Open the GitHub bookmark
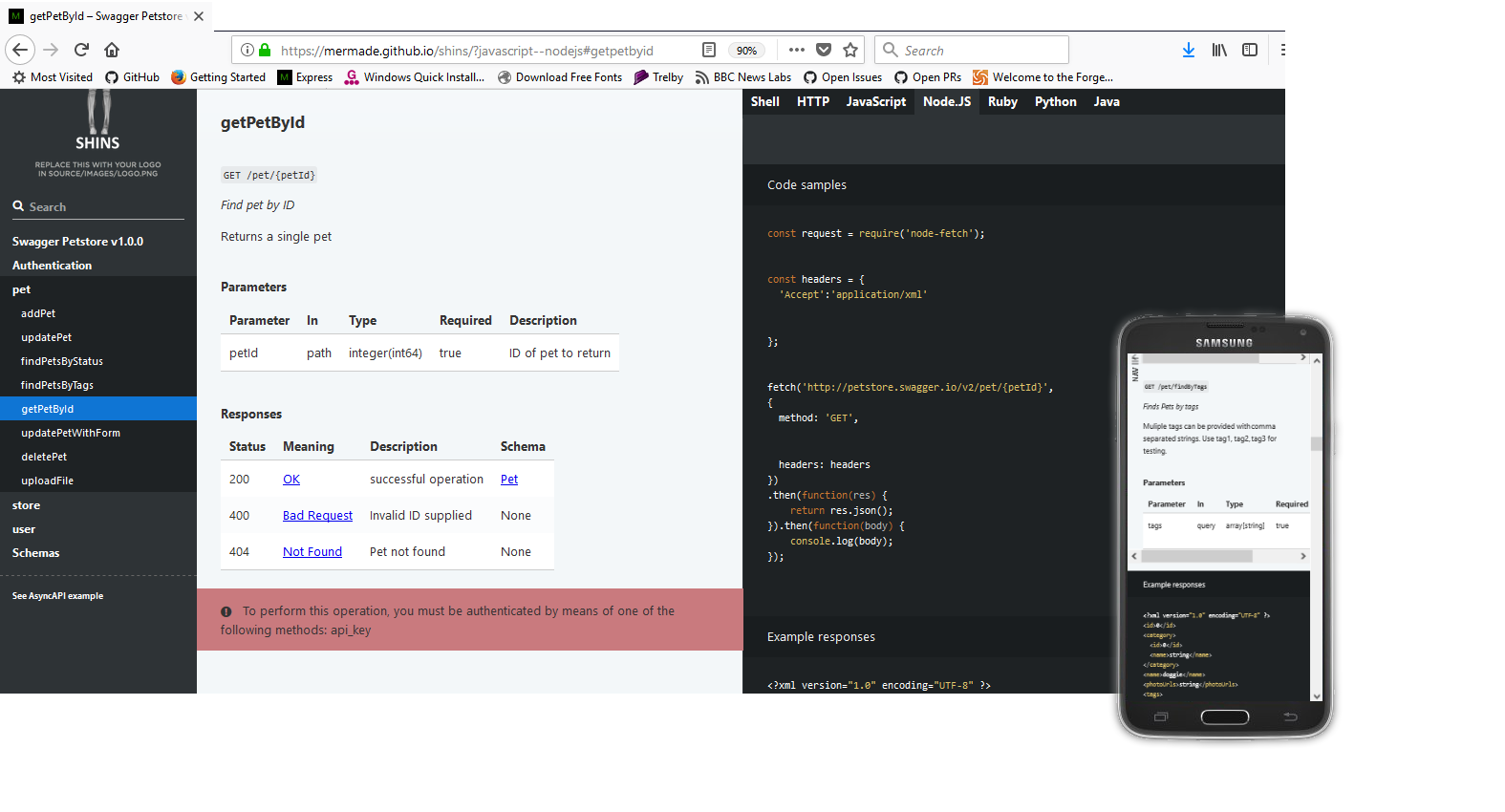Screen dimensions: 1505x812 132,77
